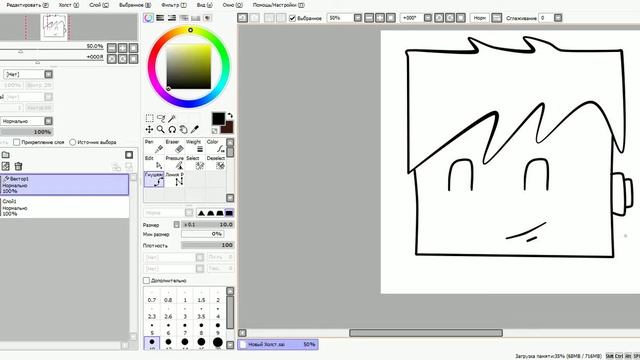The height and width of the screenshot is (360, 640).
Task: Toggle the RGB slider panel
Action: pos(160,18)
